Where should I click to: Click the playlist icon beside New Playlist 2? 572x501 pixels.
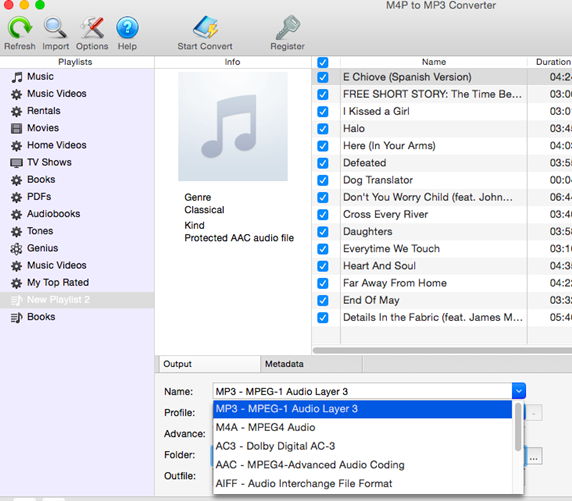(x=16, y=300)
